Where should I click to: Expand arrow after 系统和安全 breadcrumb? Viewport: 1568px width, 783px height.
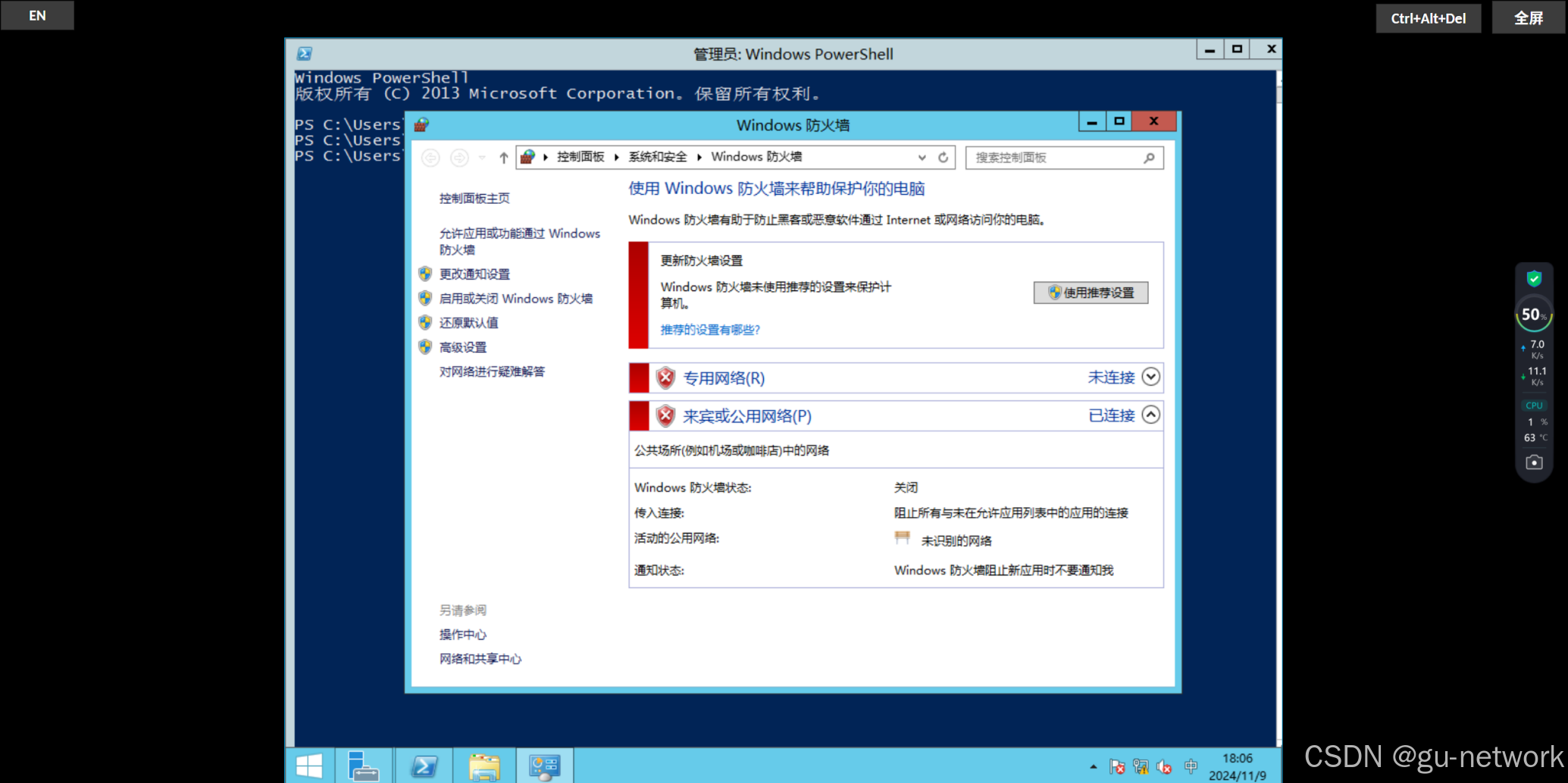click(699, 157)
